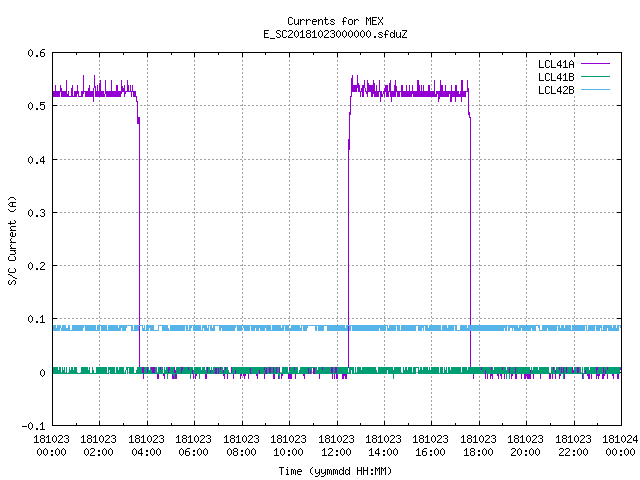Click the y-axis tick value 0.2

[36, 266]
